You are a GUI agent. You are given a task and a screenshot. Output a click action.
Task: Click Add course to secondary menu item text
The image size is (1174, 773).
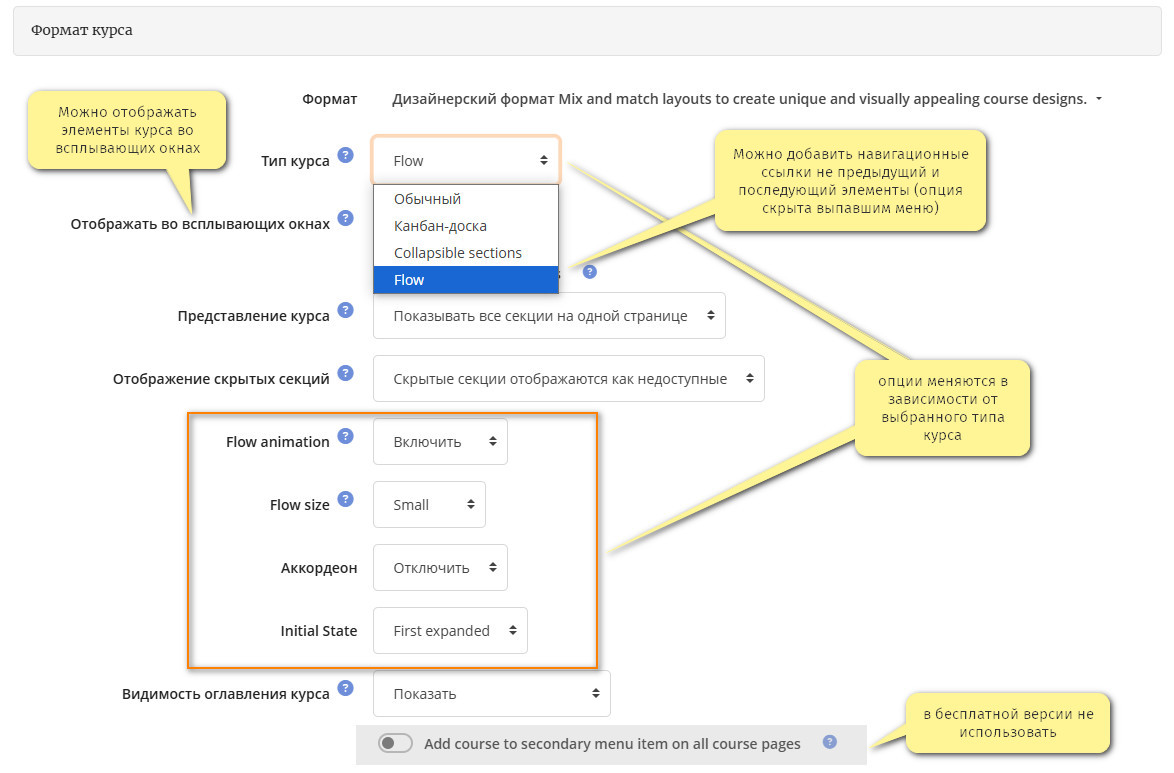click(x=612, y=744)
